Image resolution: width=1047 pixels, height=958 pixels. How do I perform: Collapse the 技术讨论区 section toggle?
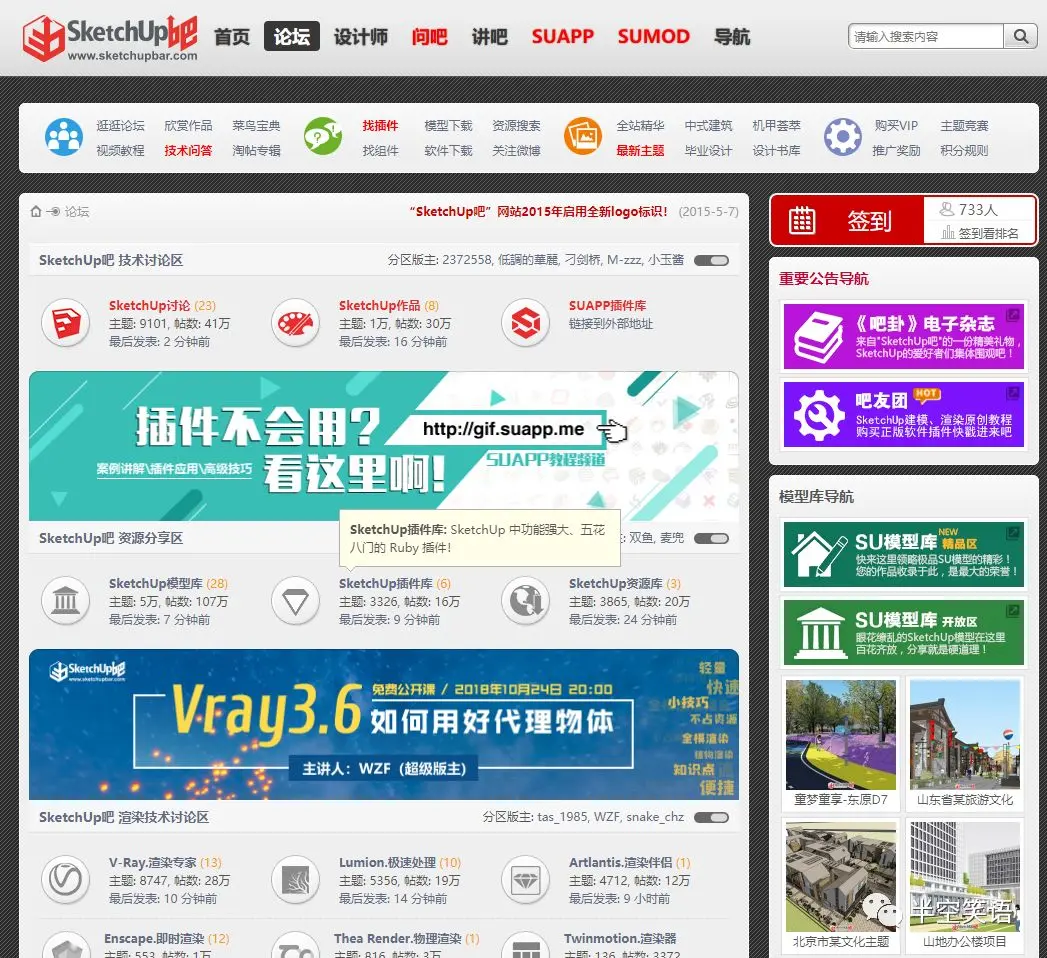[711, 260]
